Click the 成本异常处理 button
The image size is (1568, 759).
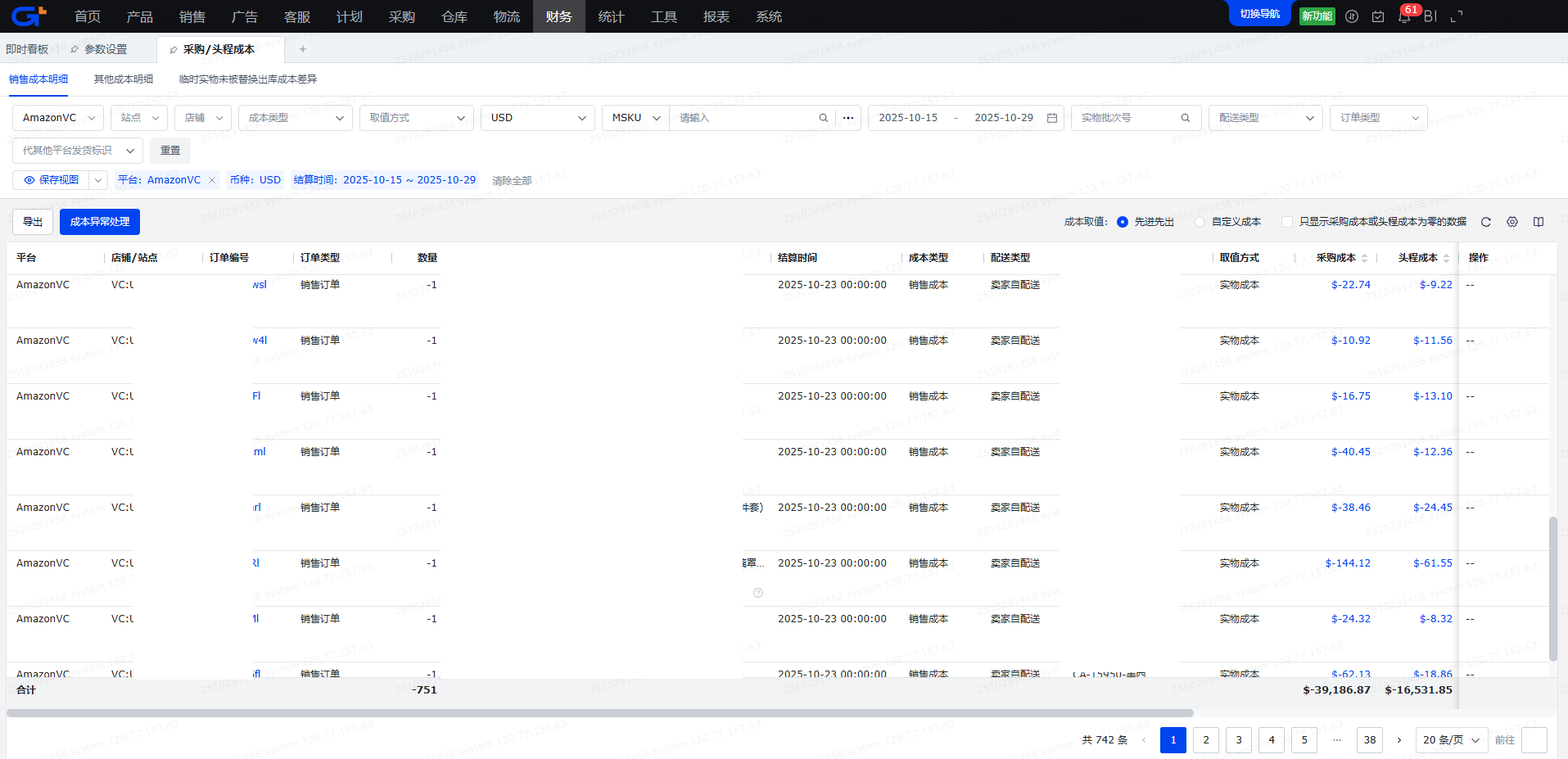100,222
